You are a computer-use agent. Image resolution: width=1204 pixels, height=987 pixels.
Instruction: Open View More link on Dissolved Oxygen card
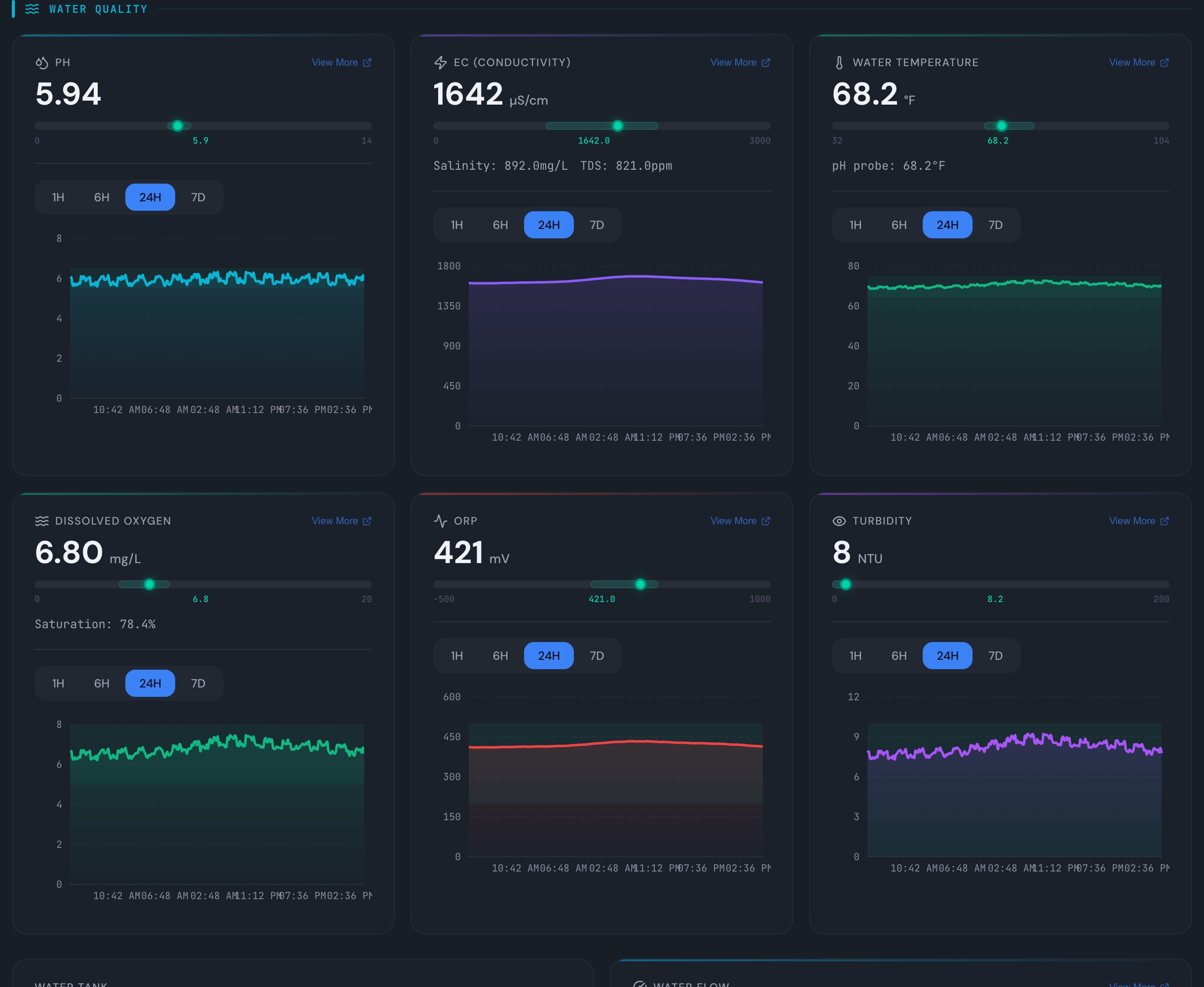click(x=341, y=521)
